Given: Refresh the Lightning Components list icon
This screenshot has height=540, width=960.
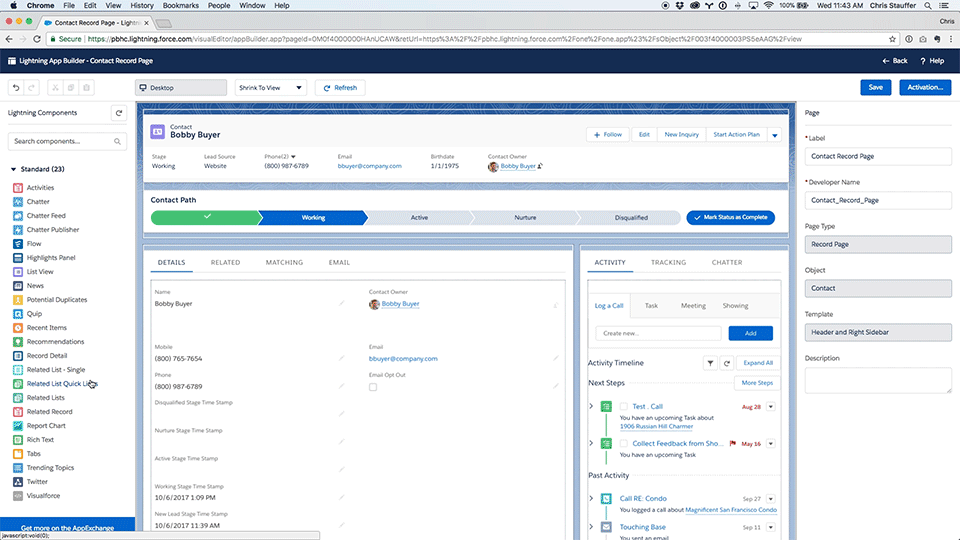Looking at the screenshot, I should pyautogui.click(x=119, y=113).
